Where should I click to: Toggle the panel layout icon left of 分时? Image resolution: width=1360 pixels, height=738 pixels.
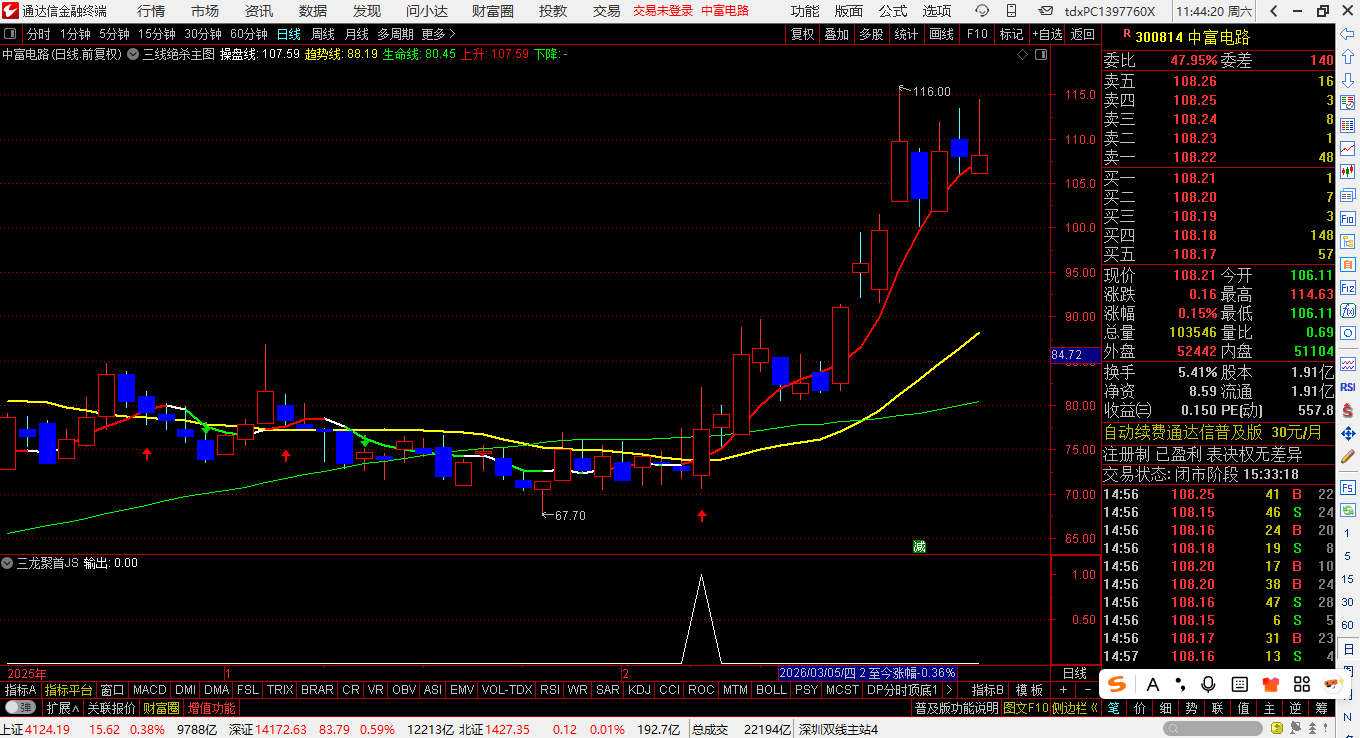pyautogui.click(x=10, y=34)
